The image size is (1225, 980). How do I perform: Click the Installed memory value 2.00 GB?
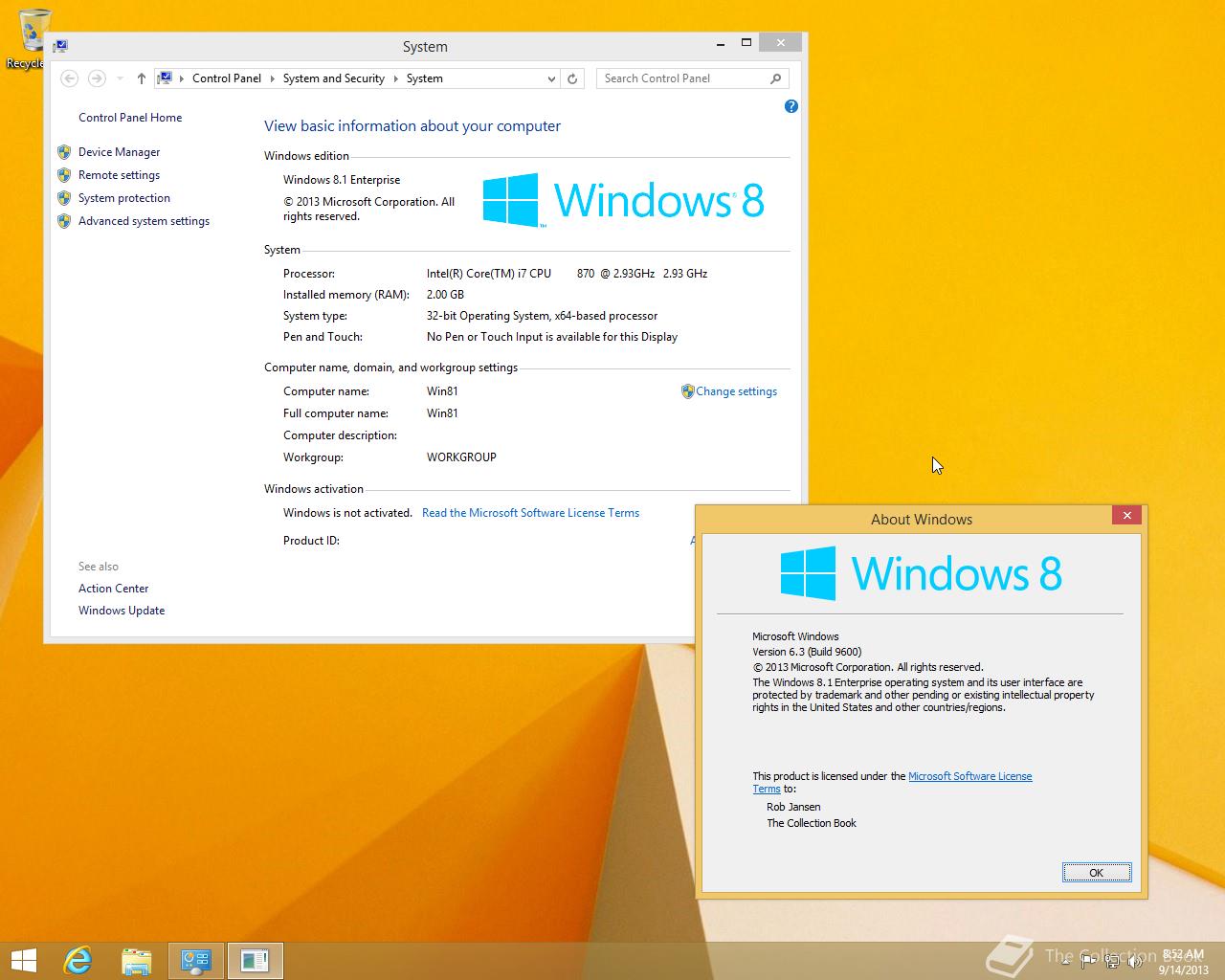click(x=445, y=295)
